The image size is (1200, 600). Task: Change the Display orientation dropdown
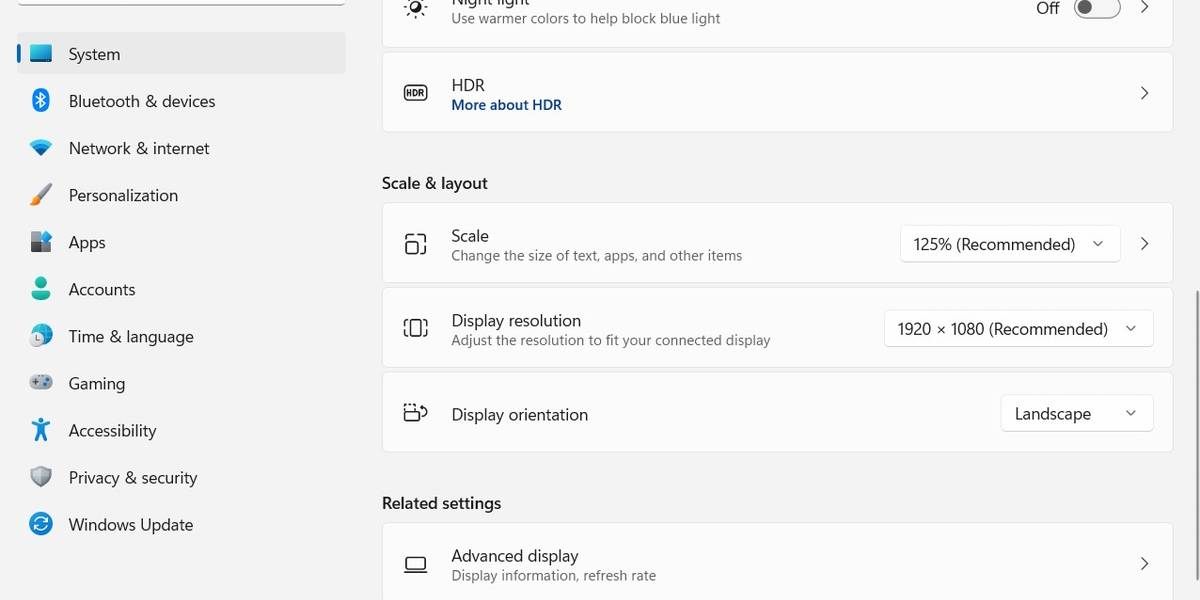pos(1076,414)
